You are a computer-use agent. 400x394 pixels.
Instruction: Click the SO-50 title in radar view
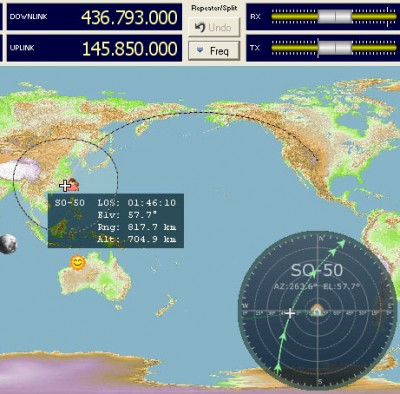point(317,270)
